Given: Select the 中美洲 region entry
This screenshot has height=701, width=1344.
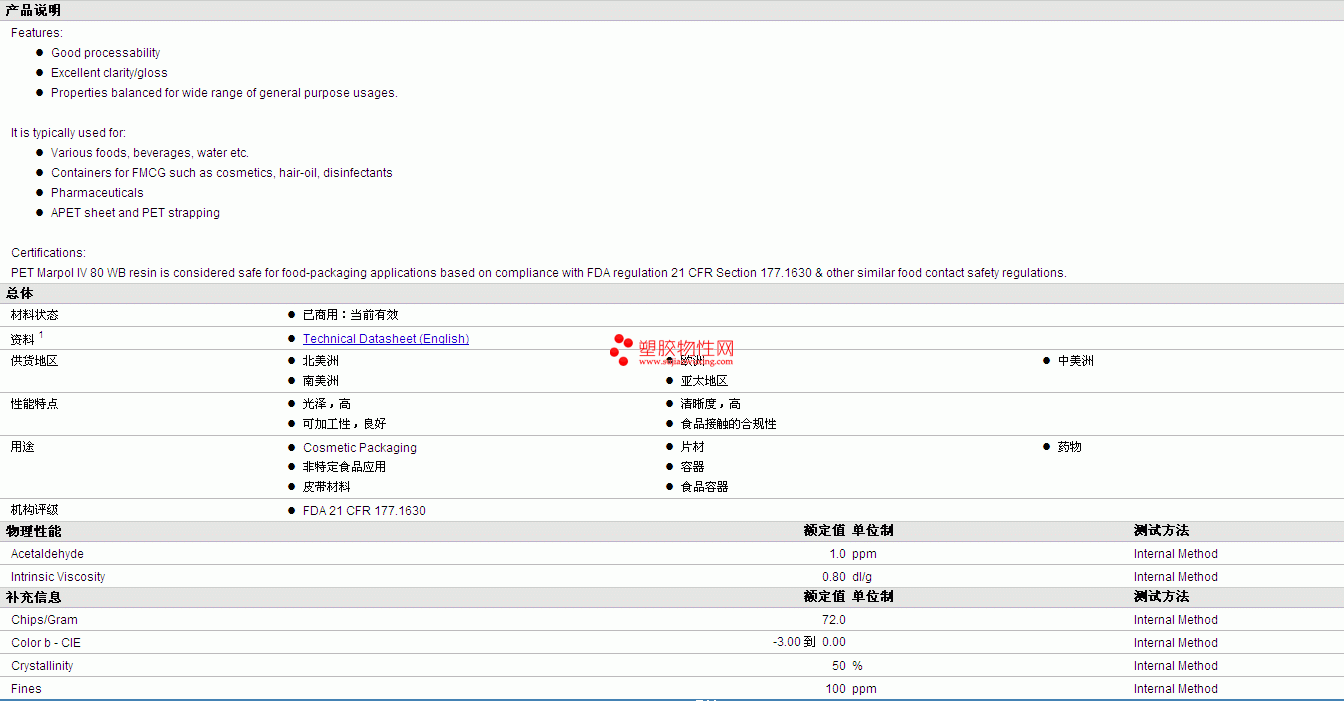Looking at the screenshot, I should tap(1076, 361).
